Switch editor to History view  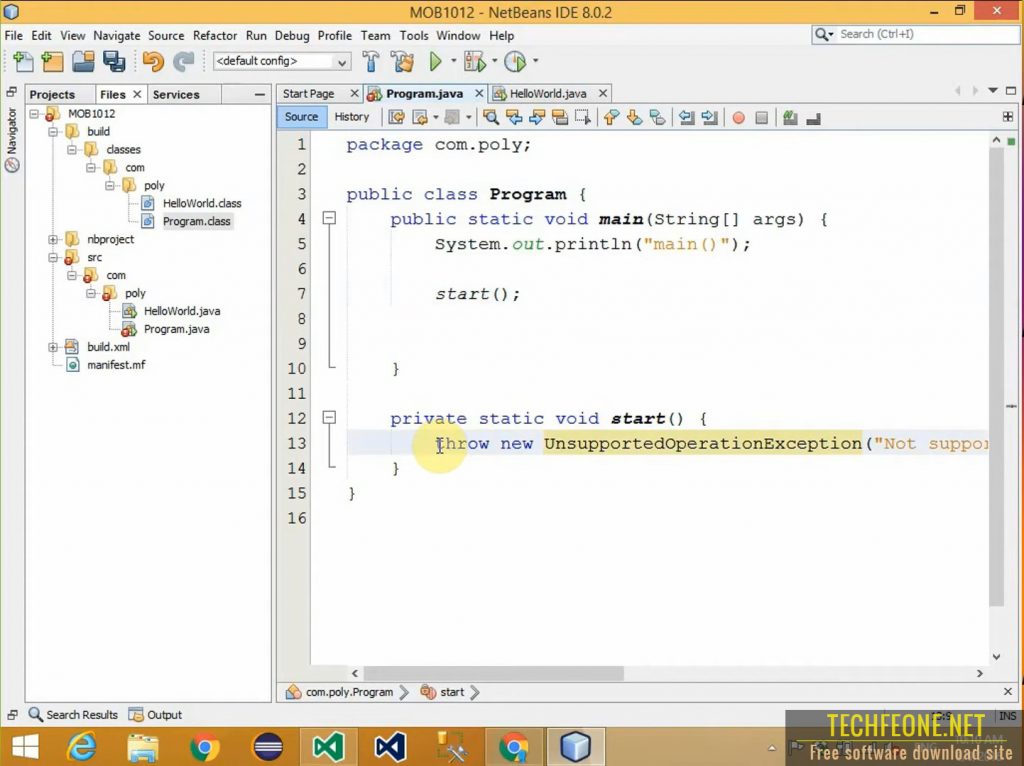tap(351, 117)
